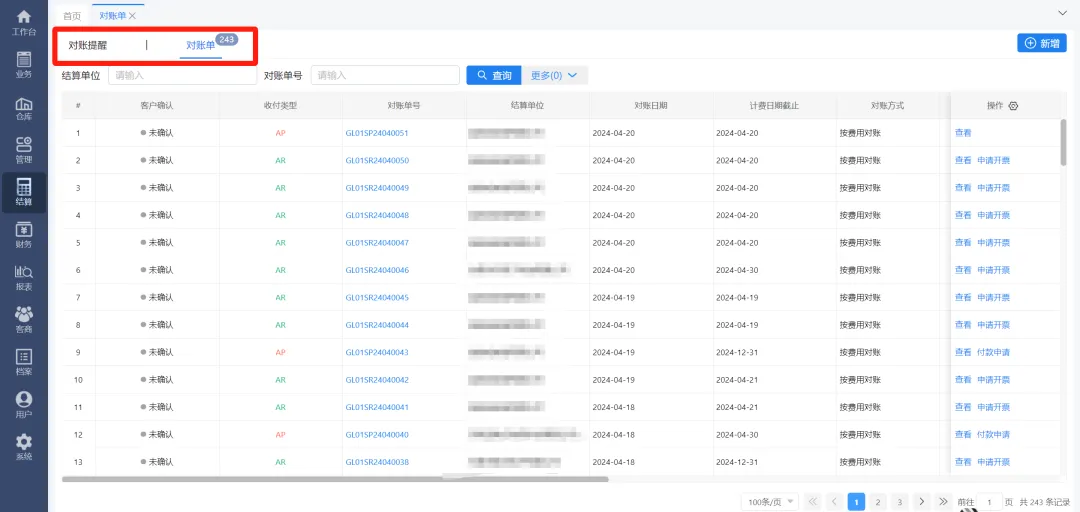The height and width of the screenshot is (512, 1080).
Task: Switch to the 对账提醒 tab
Action: click(x=87, y=45)
